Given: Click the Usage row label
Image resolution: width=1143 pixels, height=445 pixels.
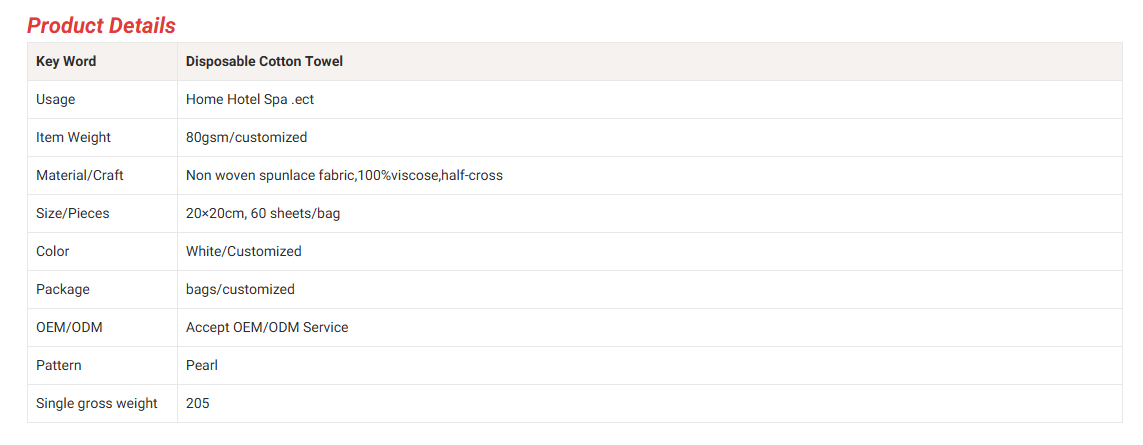Looking at the screenshot, I should click(55, 99).
